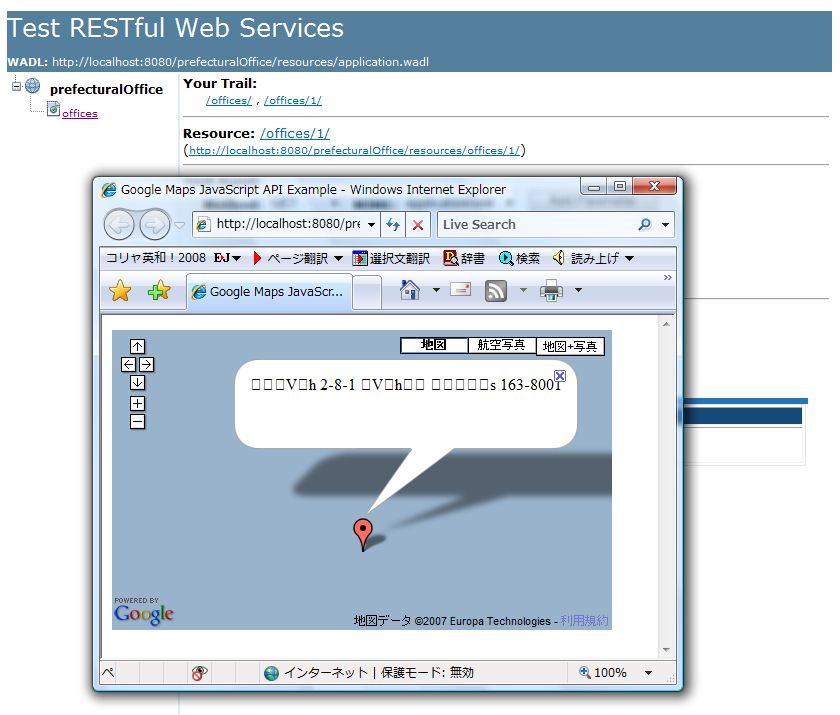The image size is (840, 715).
Task: Click the Add to Favorites icon
Action: tap(159, 291)
